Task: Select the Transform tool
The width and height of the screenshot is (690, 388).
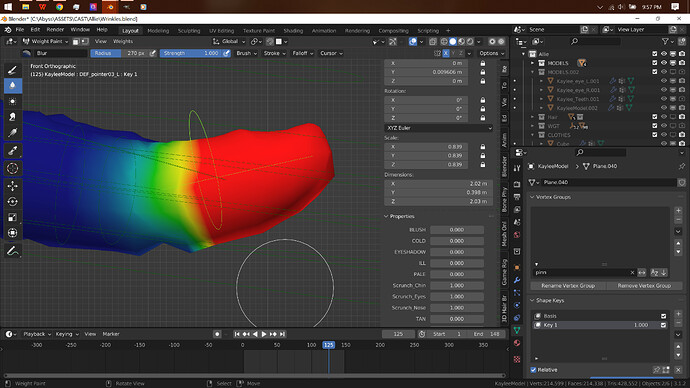Action: point(13,233)
